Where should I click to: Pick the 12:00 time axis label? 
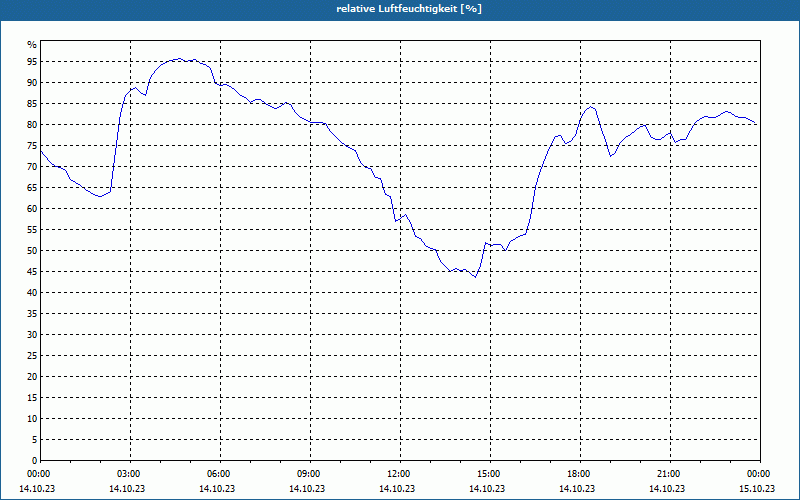point(398,474)
